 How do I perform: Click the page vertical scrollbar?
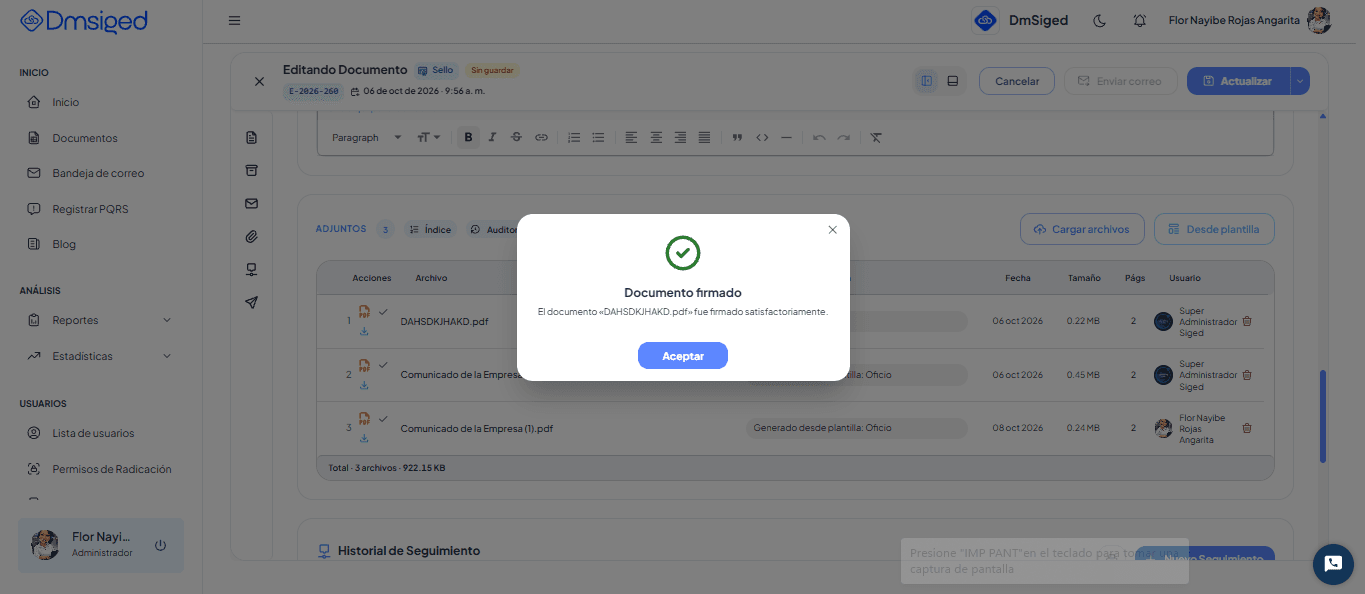pos(1323,416)
